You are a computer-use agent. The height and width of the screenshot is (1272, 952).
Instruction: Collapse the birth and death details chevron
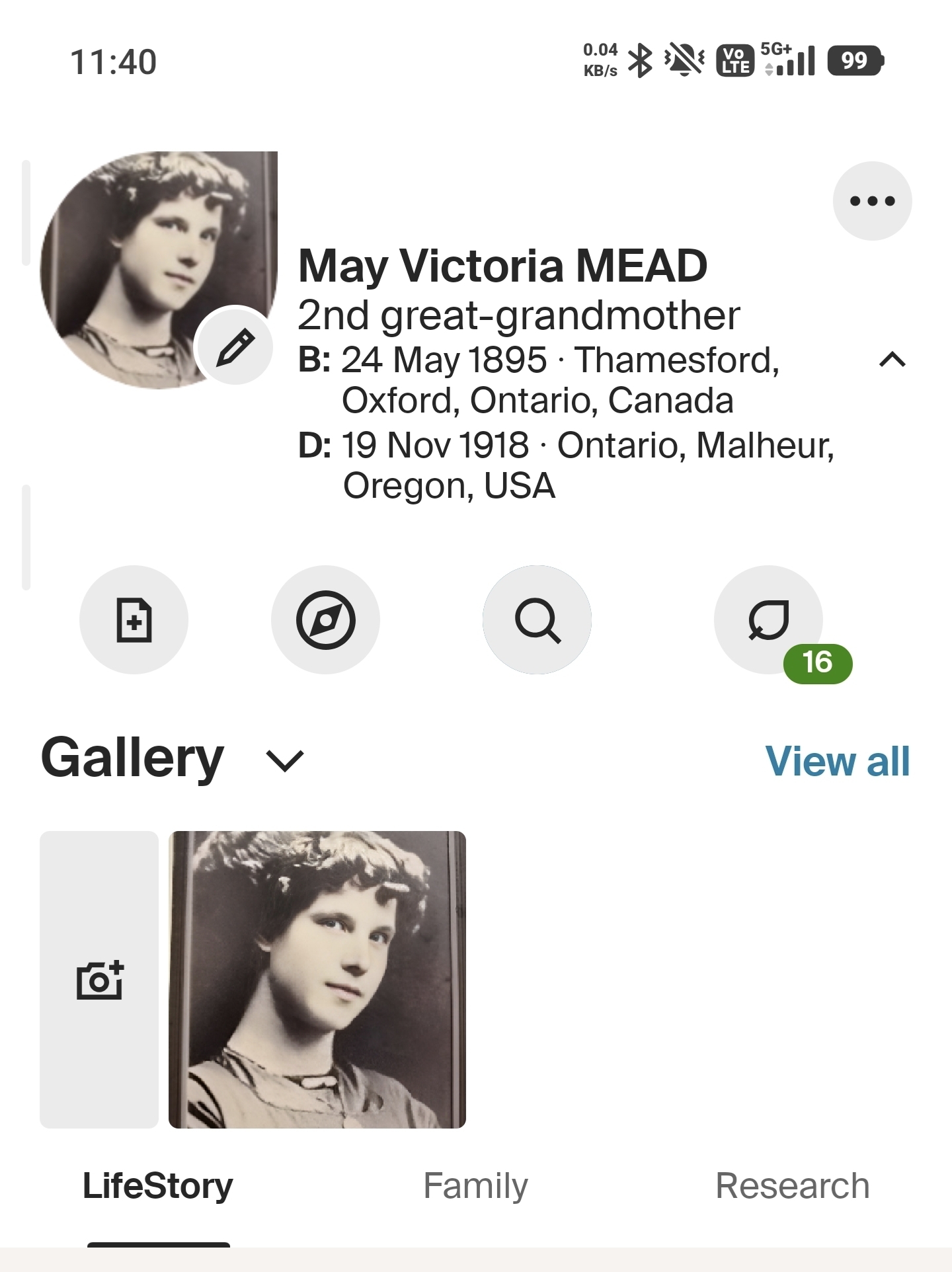[x=892, y=360]
